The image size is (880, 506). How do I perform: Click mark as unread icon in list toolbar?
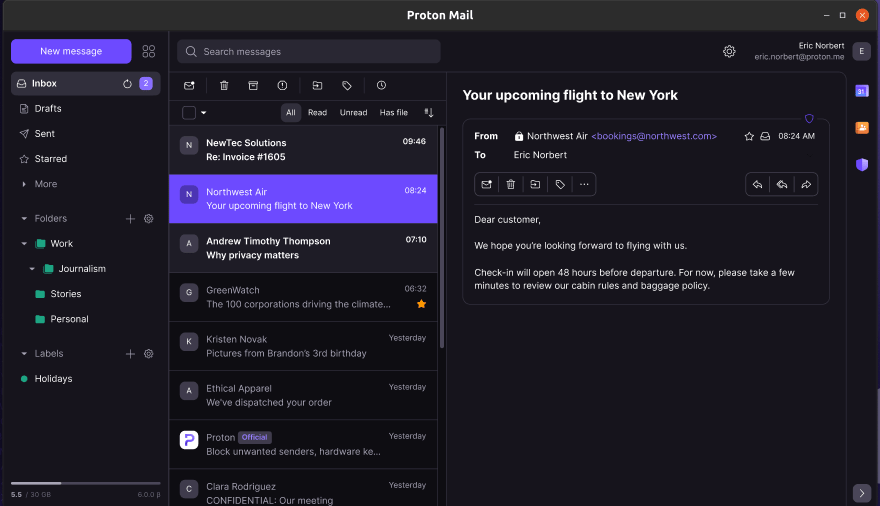(189, 85)
